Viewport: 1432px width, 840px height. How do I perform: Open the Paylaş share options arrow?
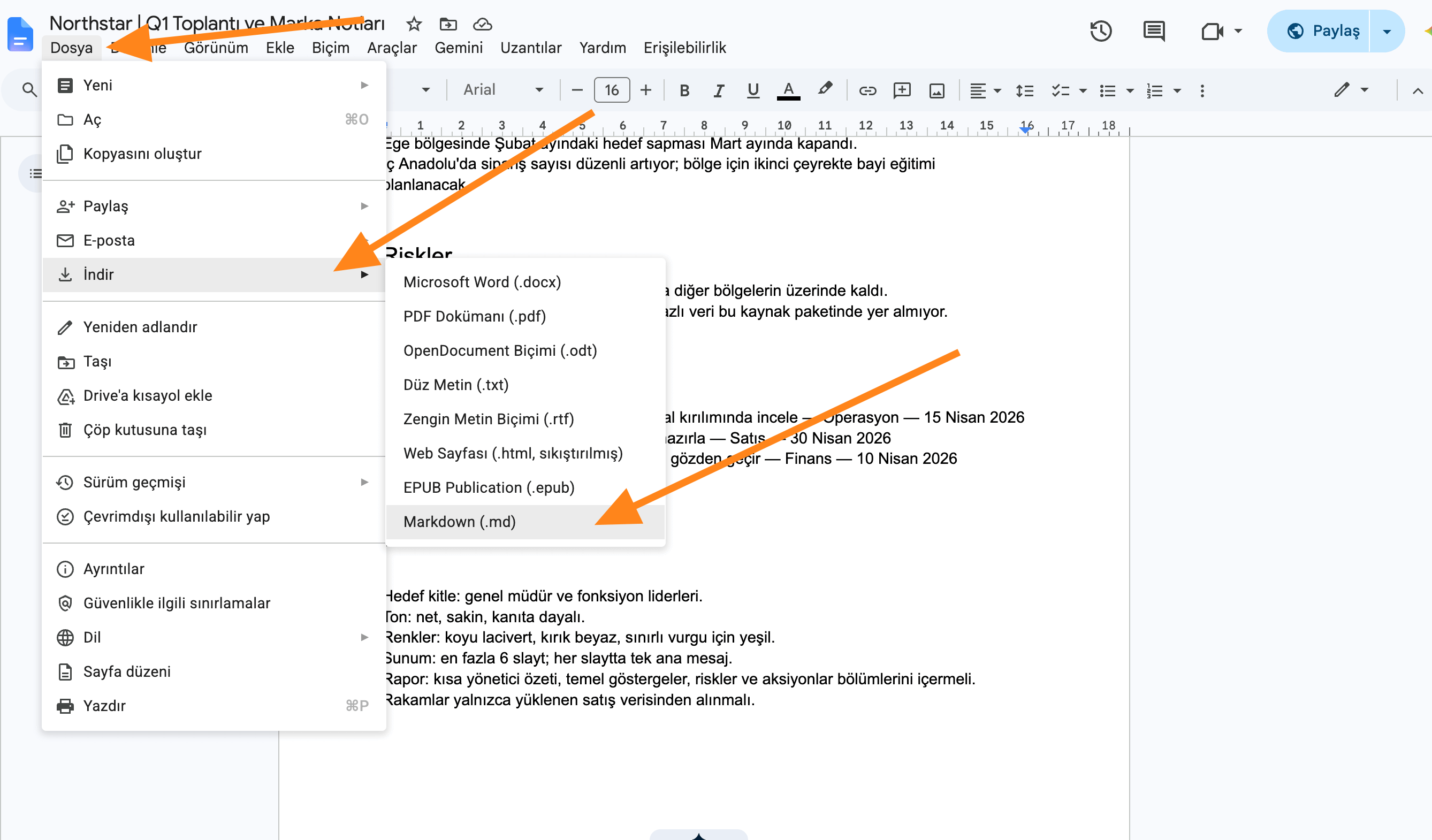point(1387,31)
